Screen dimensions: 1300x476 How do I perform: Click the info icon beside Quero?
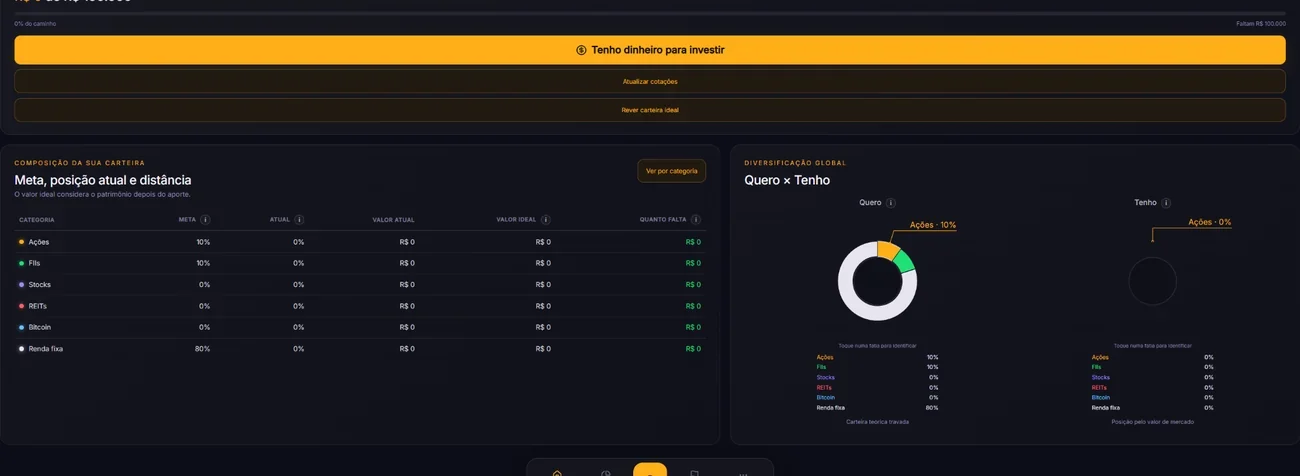pos(891,203)
